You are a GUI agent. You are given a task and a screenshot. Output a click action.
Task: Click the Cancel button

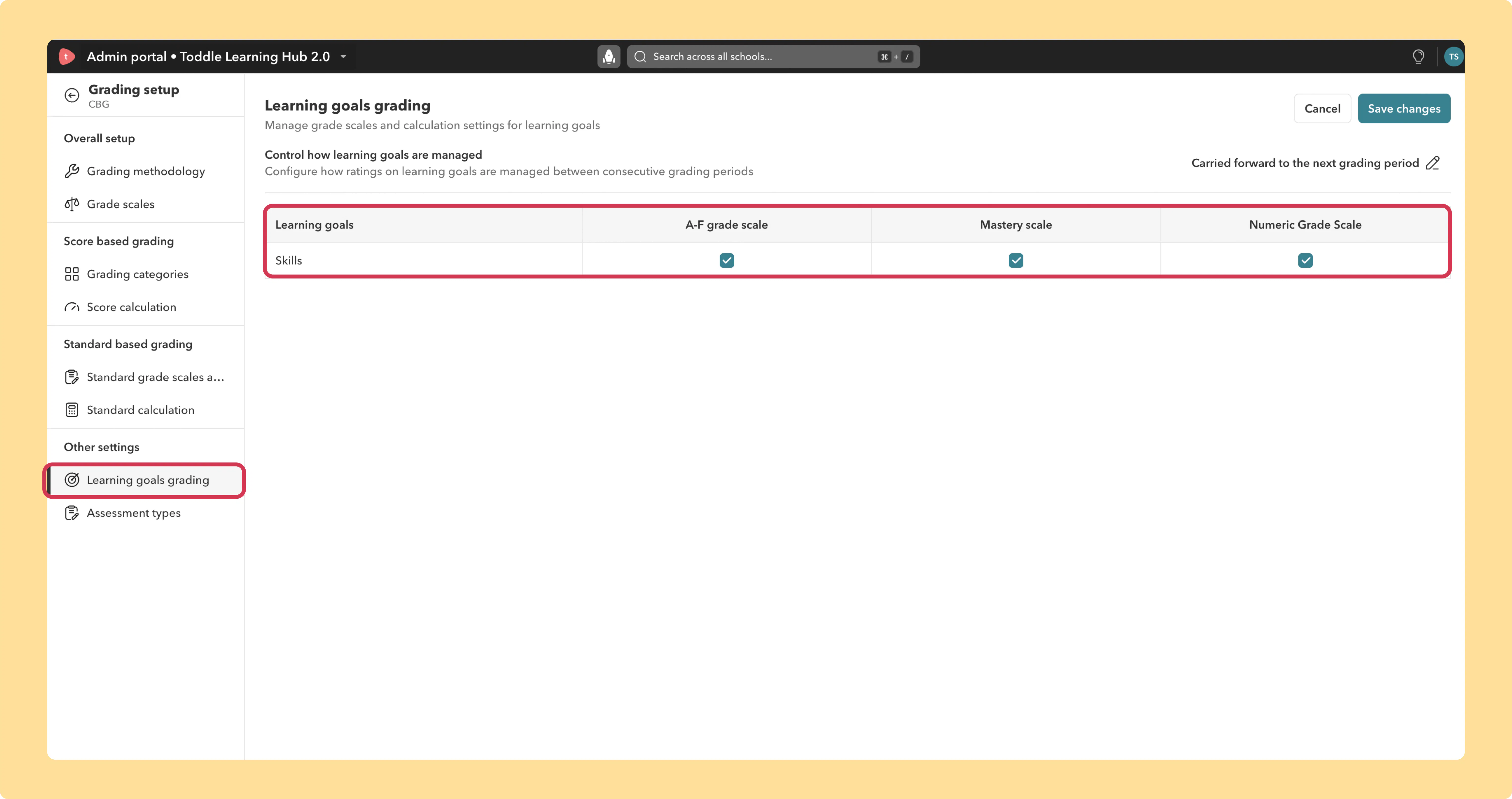(1323, 108)
